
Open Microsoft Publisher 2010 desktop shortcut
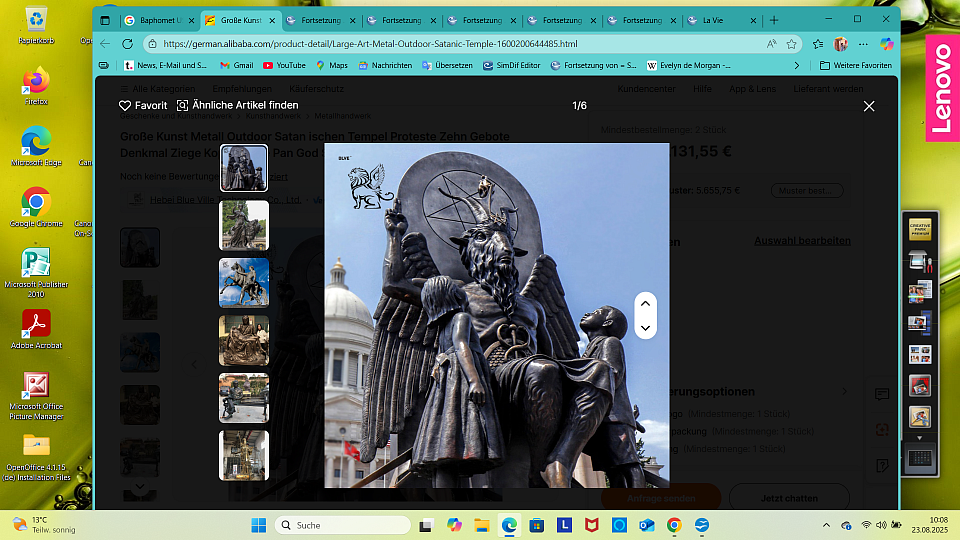point(36,272)
